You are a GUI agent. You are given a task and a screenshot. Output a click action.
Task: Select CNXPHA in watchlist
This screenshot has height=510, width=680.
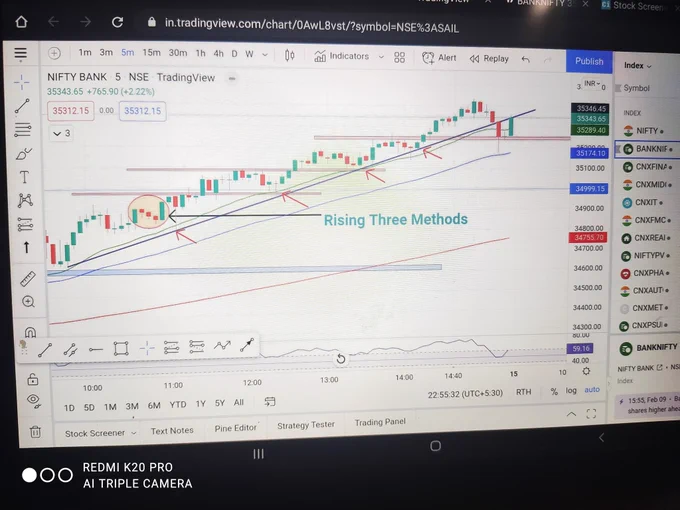[x=646, y=273]
